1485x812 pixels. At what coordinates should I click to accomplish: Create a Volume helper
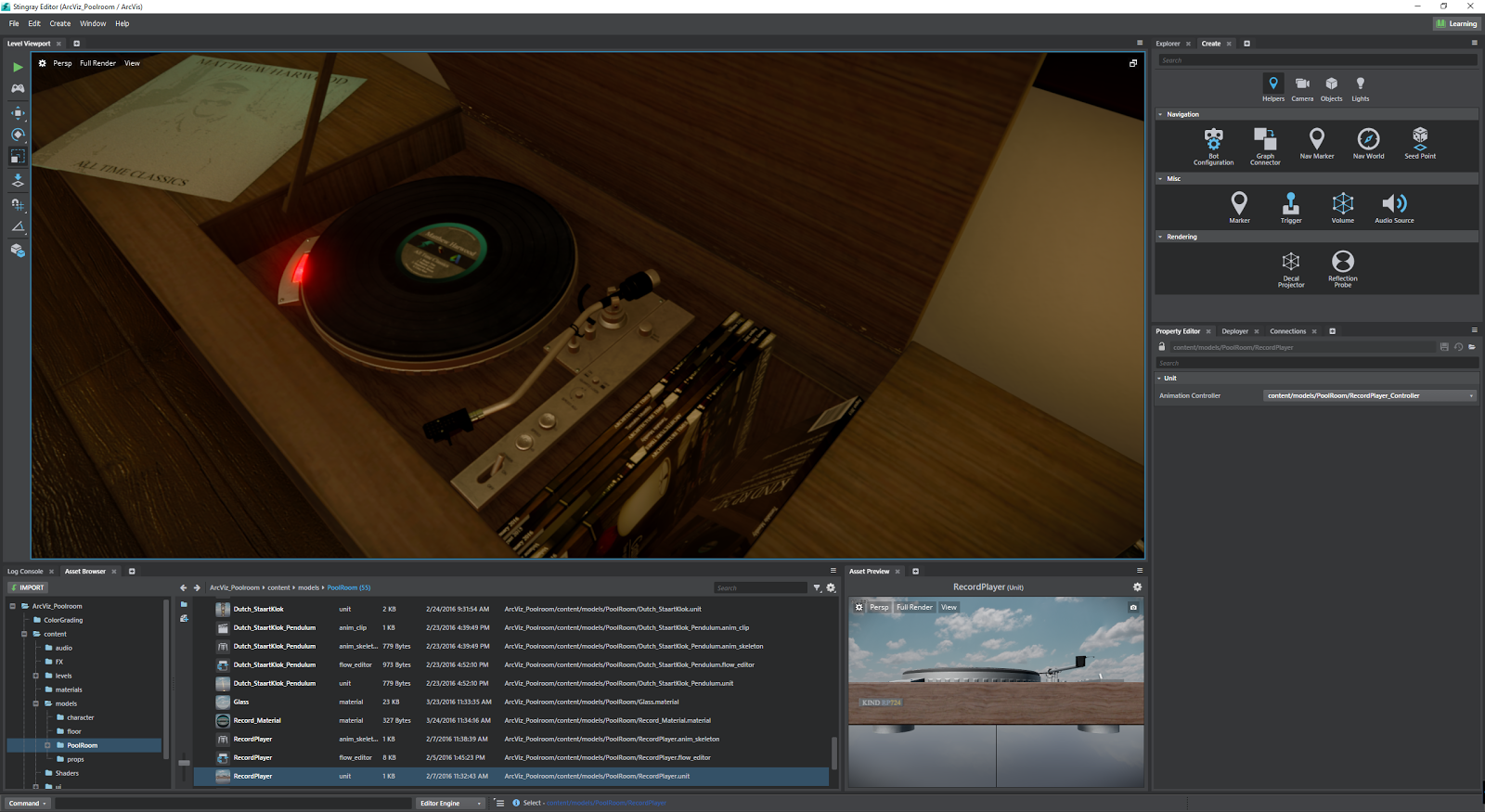[x=1343, y=207]
